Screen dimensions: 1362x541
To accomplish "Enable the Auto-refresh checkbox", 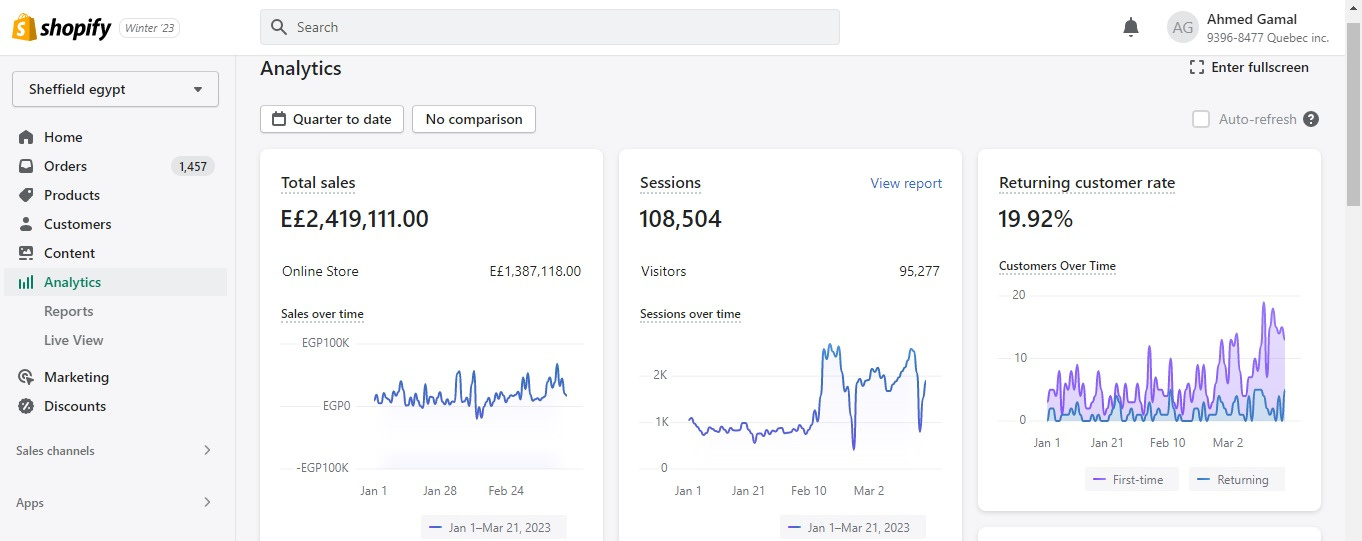I will pos(1201,119).
